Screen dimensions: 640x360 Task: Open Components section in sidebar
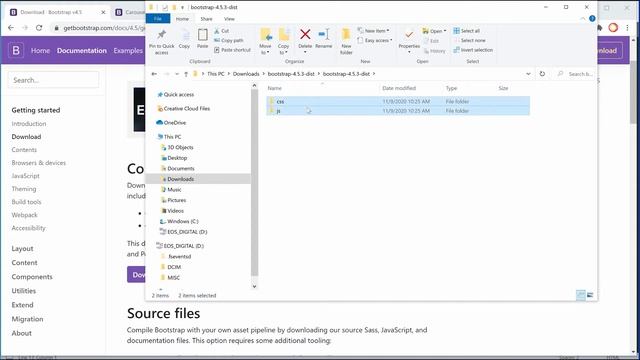pos(32,277)
